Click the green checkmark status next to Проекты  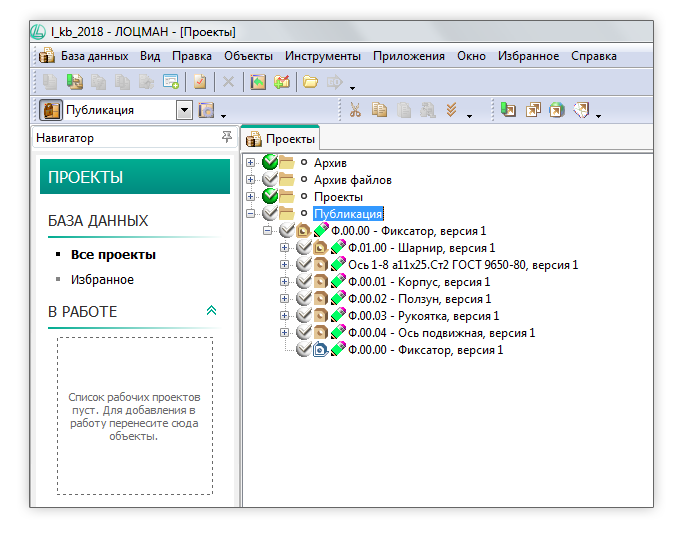(x=268, y=197)
